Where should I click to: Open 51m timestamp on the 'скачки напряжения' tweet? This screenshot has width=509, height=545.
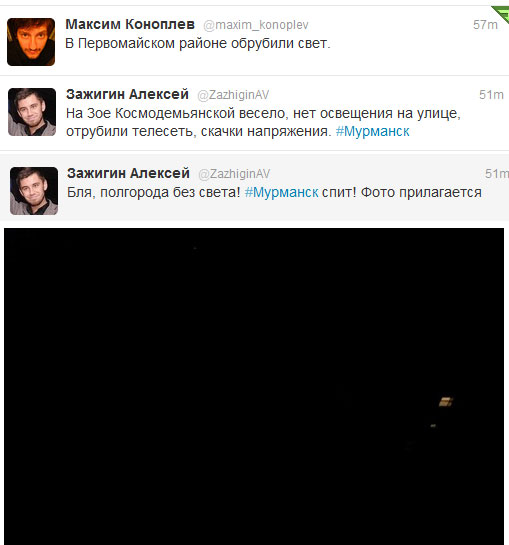[x=491, y=95]
